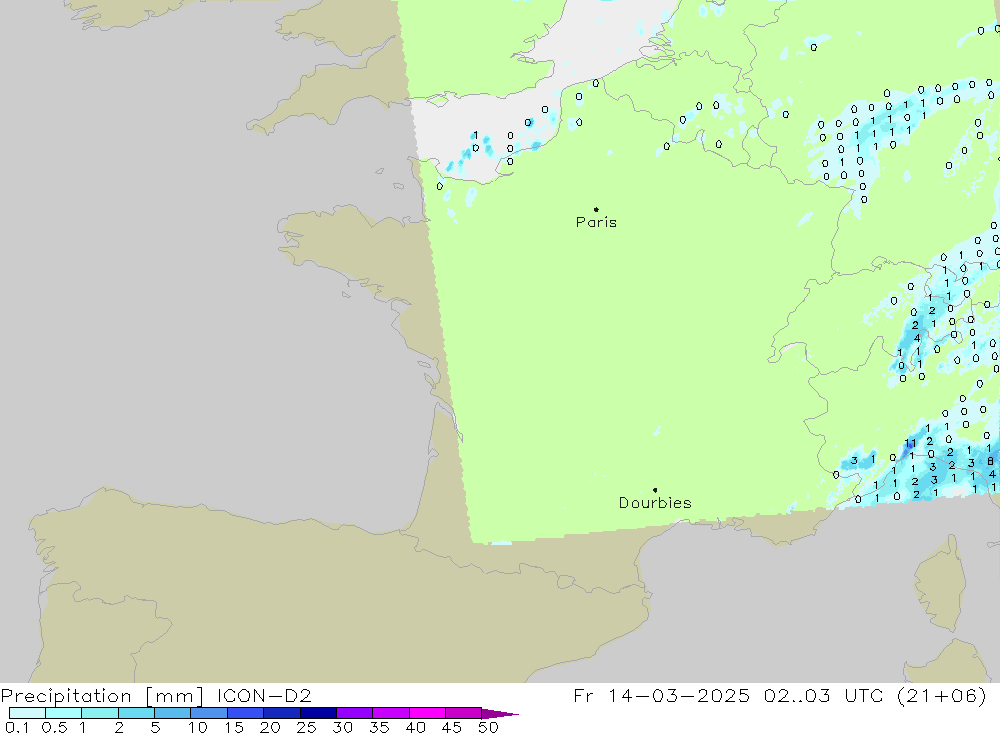The width and height of the screenshot is (1000, 733).
Task: Select the 0.1–0.5 mm legend color swatch
Action: tap(27, 713)
